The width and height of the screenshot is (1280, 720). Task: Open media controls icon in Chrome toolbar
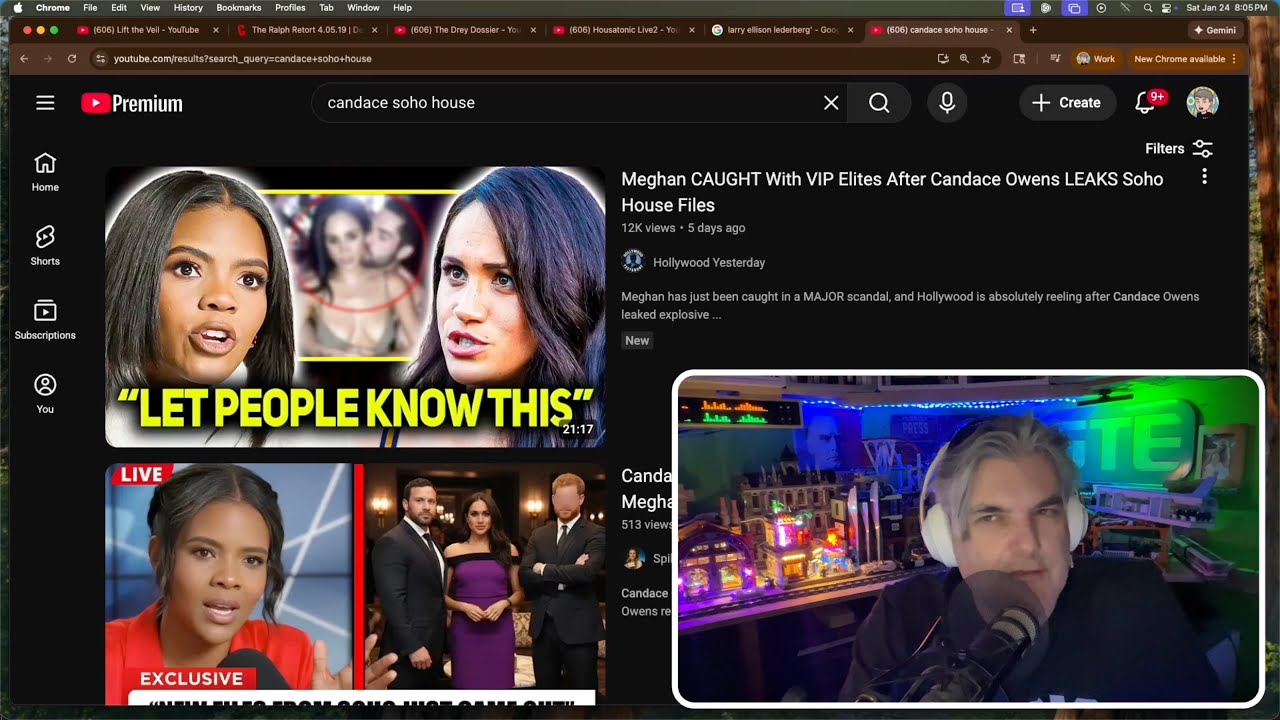[1055, 59]
